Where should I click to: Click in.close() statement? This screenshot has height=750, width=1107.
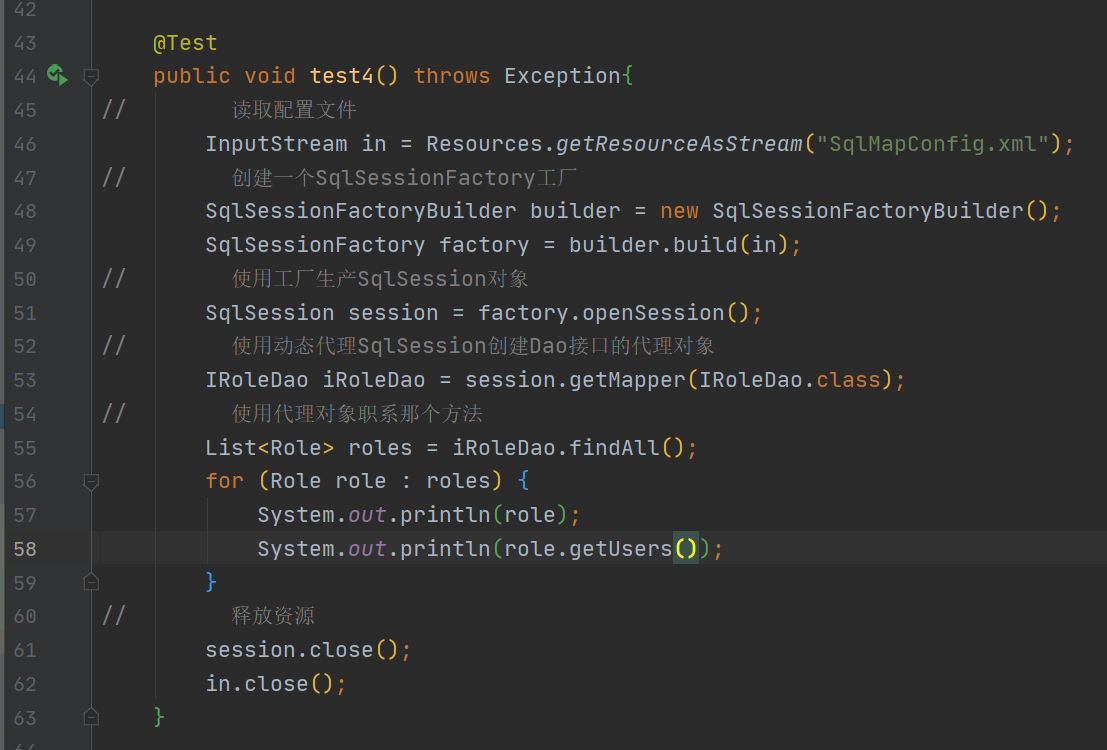(275, 684)
